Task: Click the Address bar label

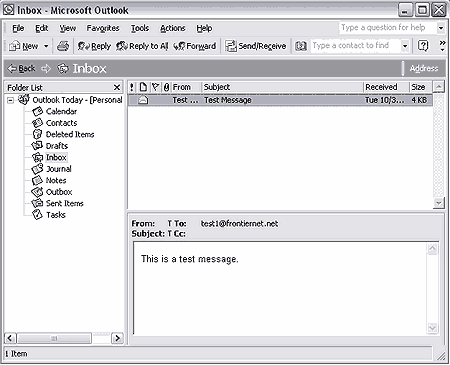Action: point(424,68)
